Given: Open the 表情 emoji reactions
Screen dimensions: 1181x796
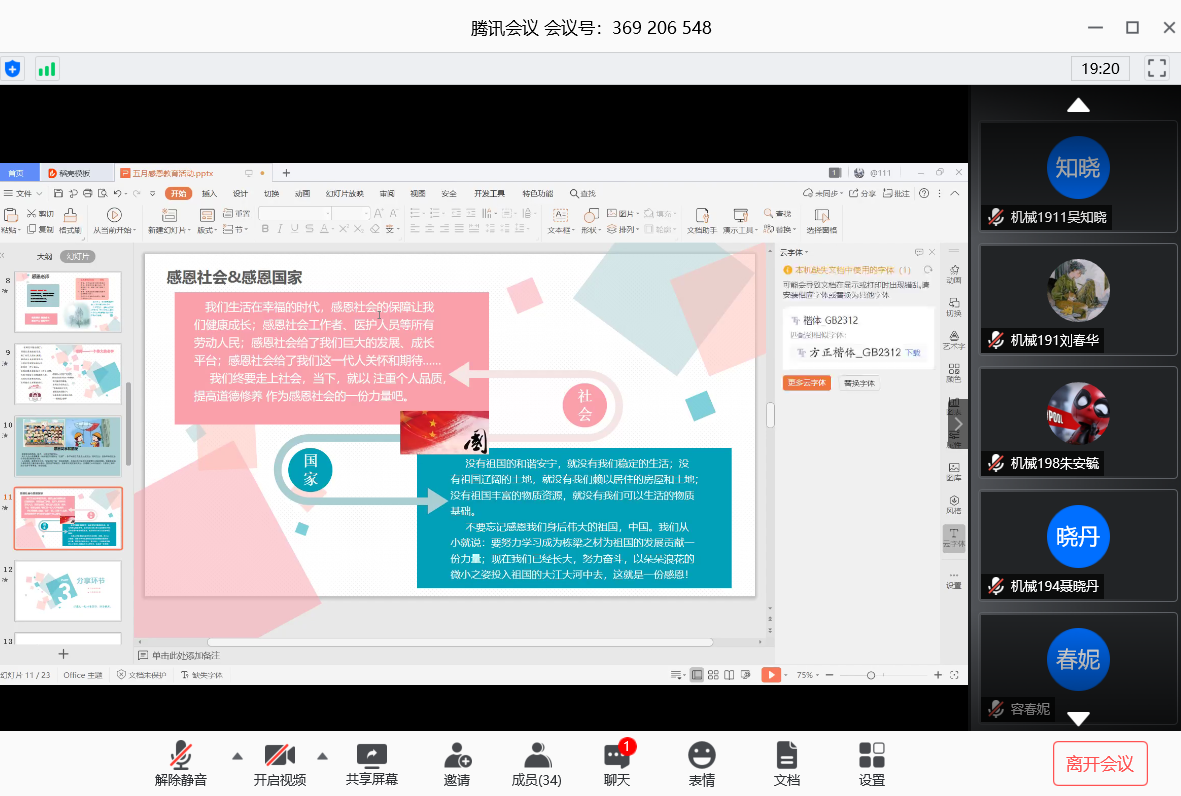Looking at the screenshot, I should (x=702, y=765).
